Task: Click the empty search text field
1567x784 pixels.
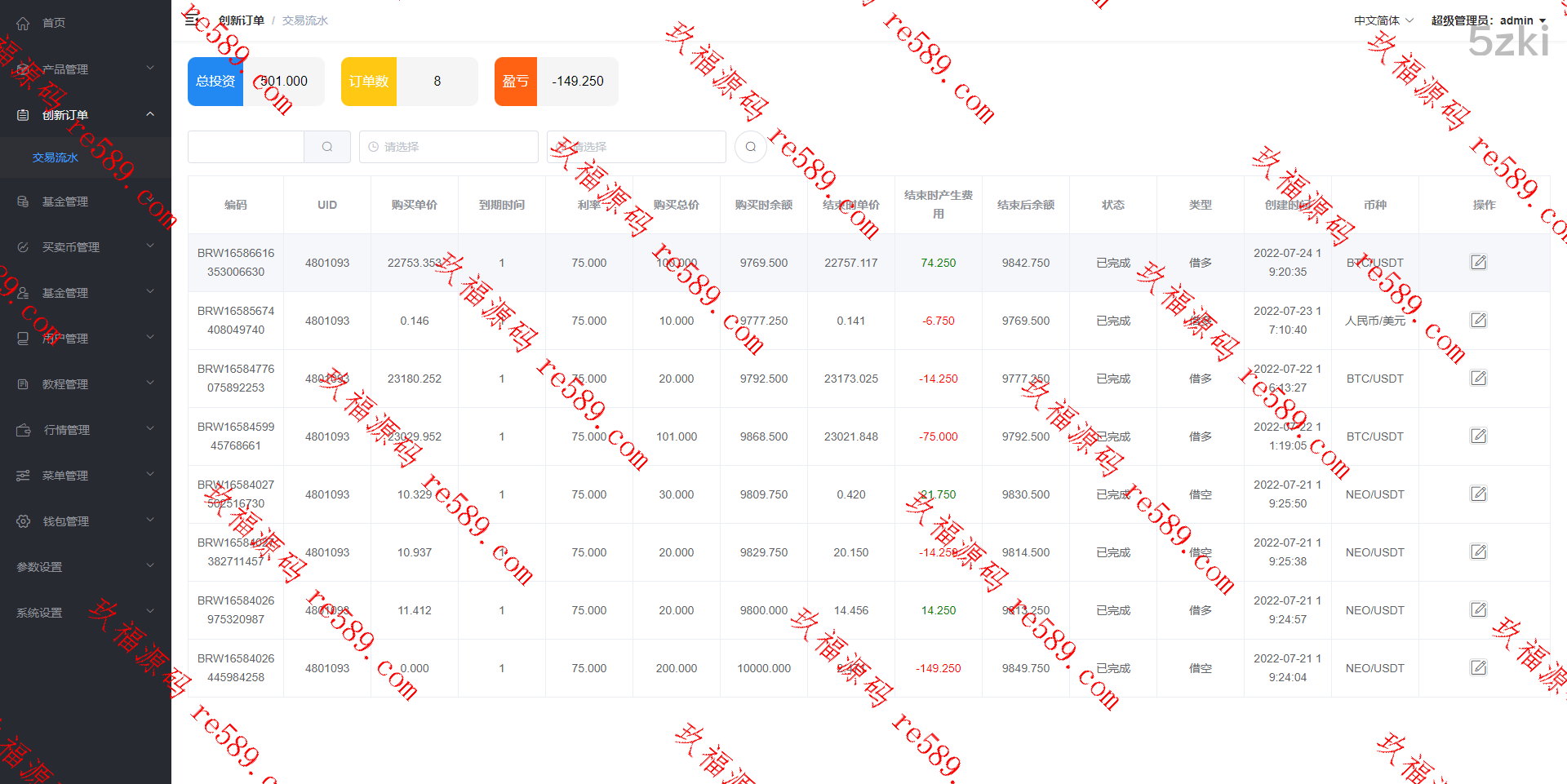Action: coord(246,147)
